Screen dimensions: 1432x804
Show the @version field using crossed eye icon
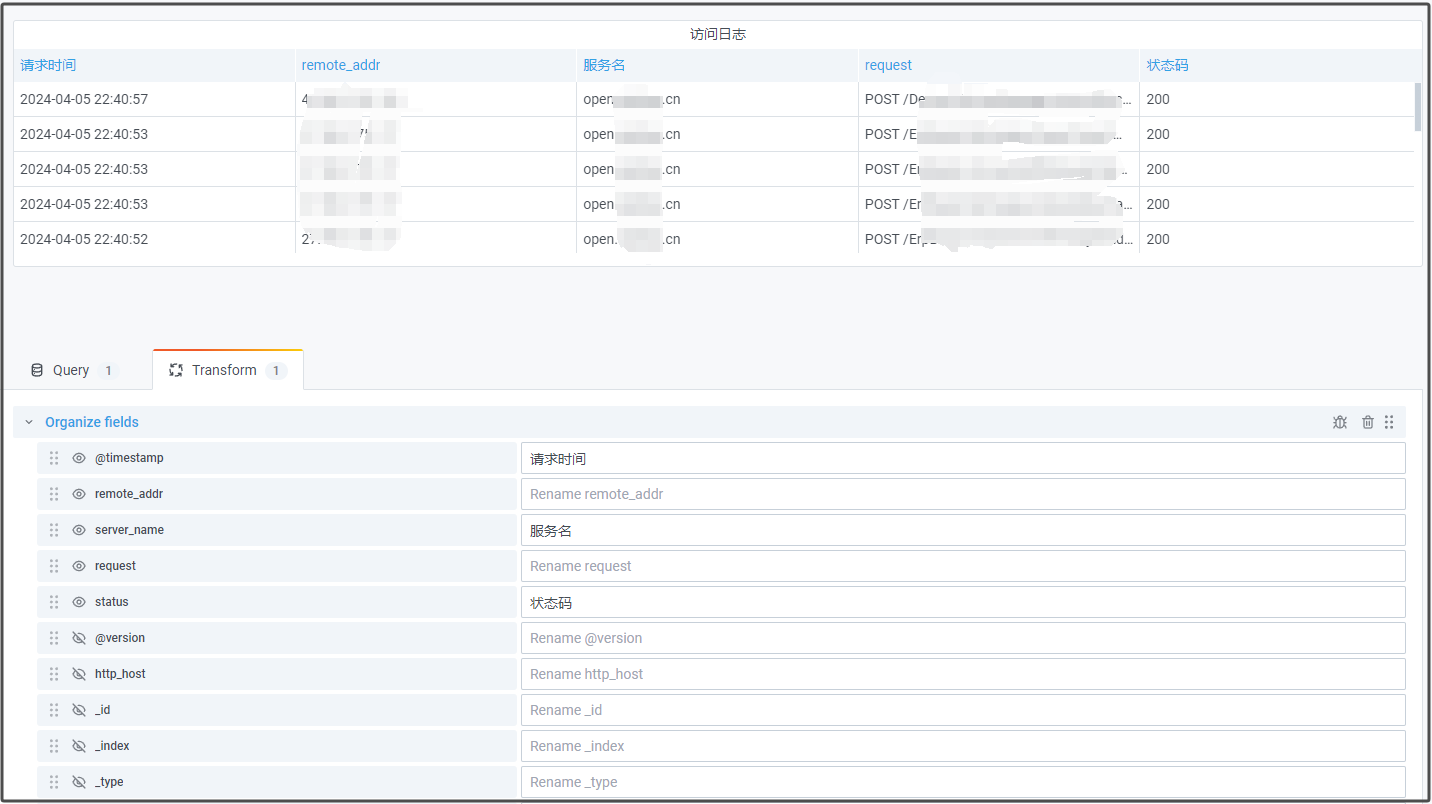click(x=79, y=638)
